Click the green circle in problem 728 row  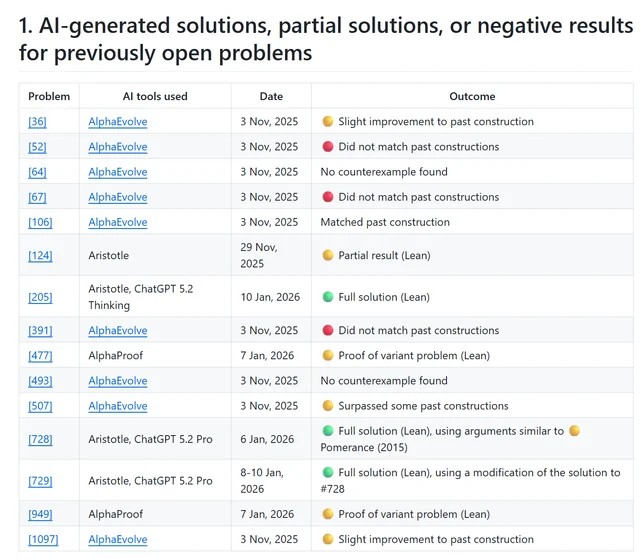(x=327, y=431)
